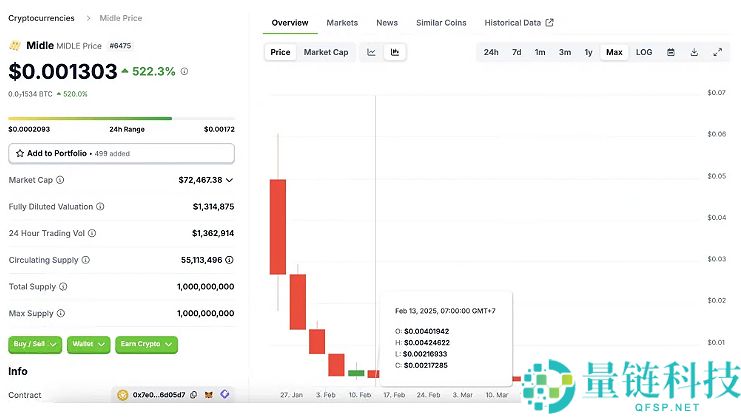
Task: Toggle the LOG scale option
Action: pyautogui.click(x=644, y=52)
